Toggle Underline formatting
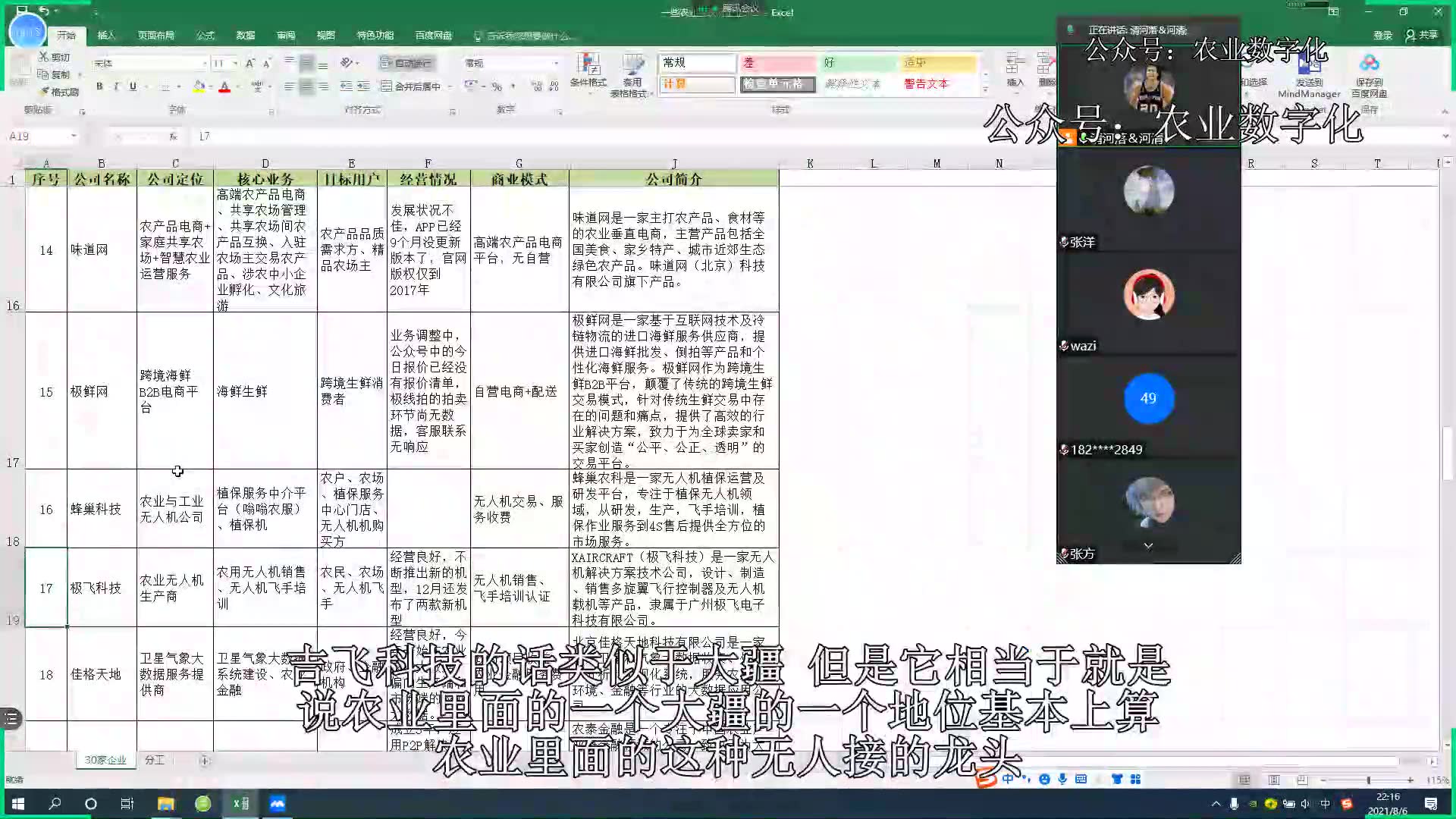Image resolution: width=1456 pixels, height=819 pixels. (x=133, y=86)
